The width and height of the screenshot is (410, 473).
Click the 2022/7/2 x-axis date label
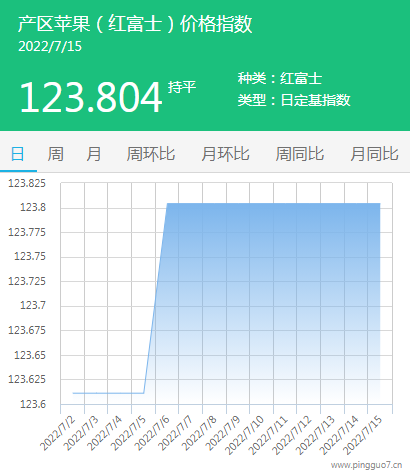click(58, 433)
